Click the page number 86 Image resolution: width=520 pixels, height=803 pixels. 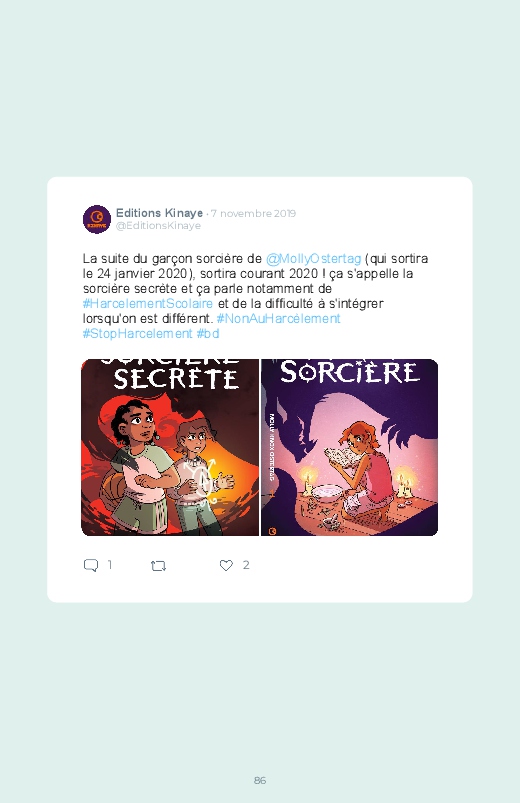tap(260, 780)
